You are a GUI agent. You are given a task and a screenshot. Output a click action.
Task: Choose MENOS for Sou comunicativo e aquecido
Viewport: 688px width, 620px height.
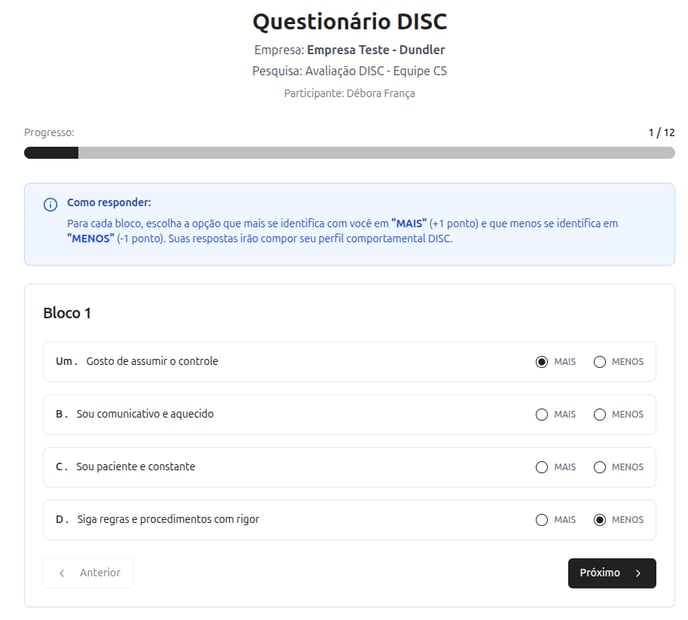[x=600, y=415]
